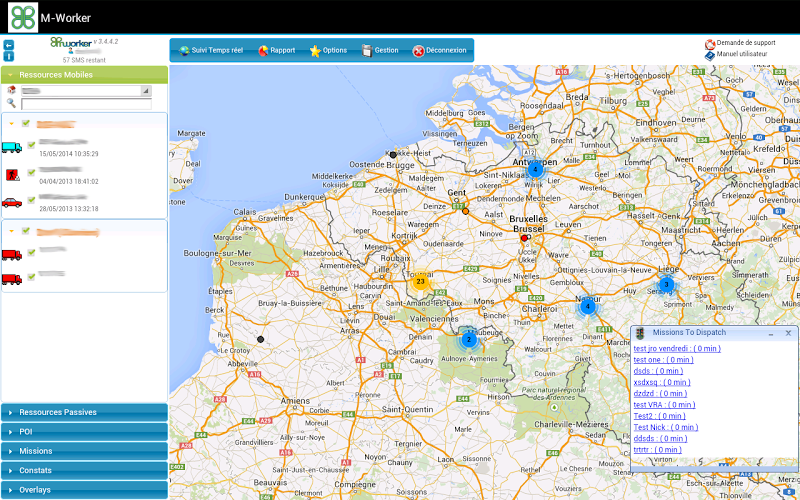The width and height of the screenshot is (800, 500).
Task: Uncheck the resource dated 04/04/2013 18:41:02
Action: point(32,172)
